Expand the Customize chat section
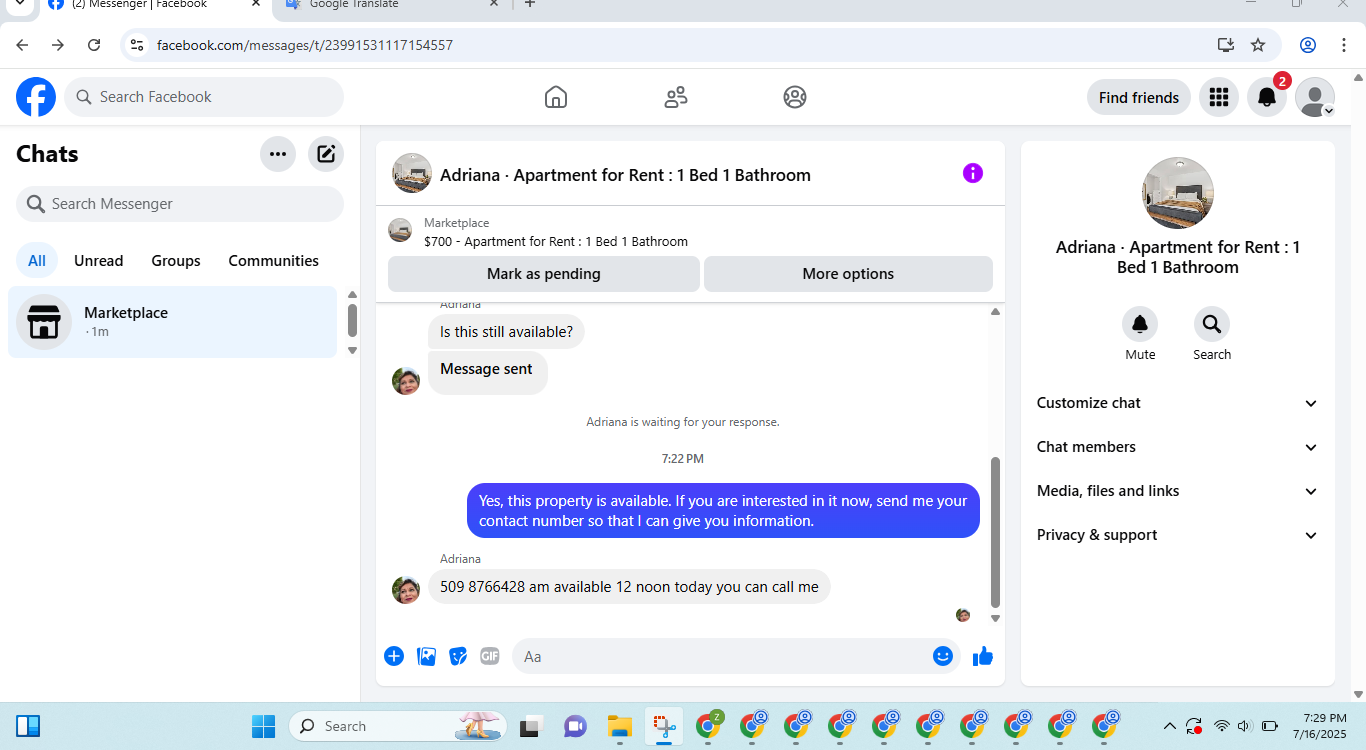 coord(1178,403)
